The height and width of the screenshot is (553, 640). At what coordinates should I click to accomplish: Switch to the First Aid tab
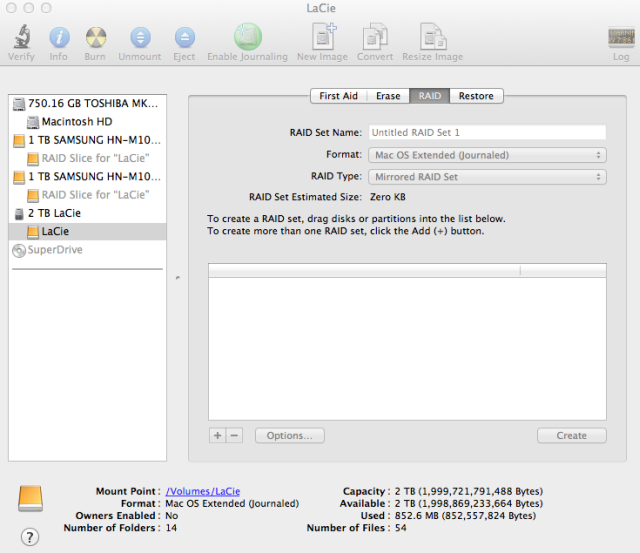point(339,96)
